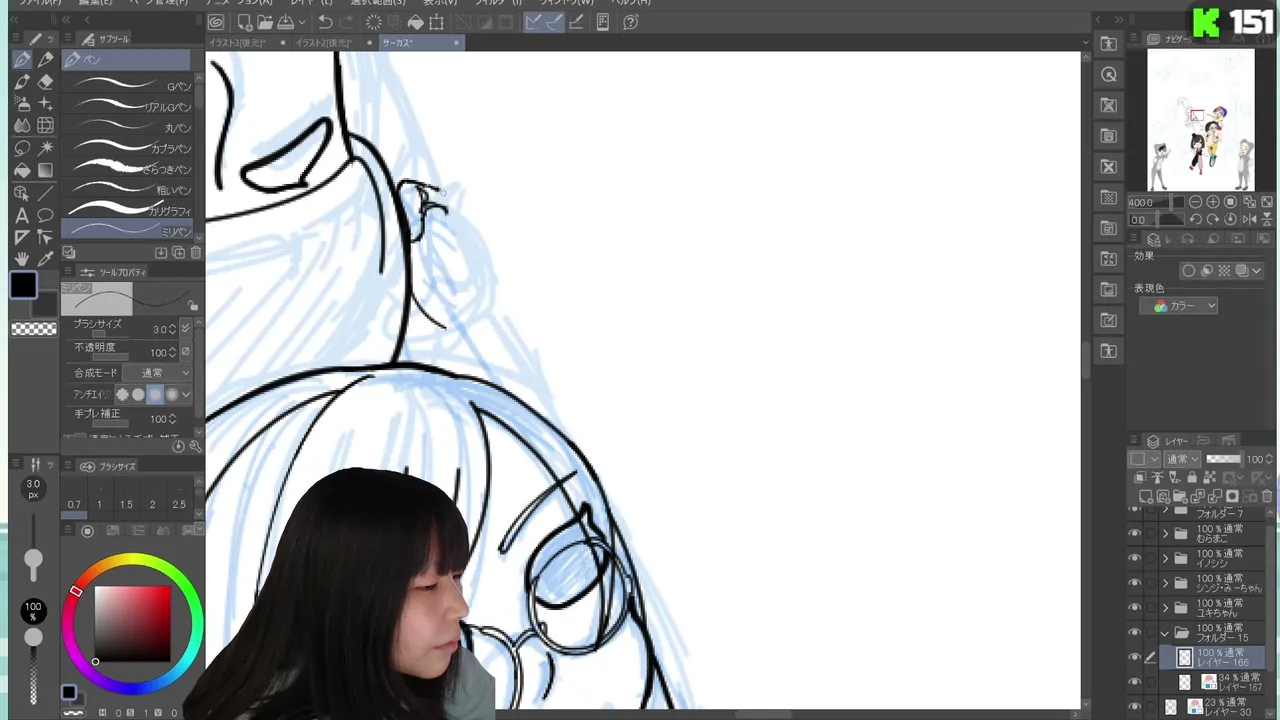
Task: Toggle Snap to Special Ruler
Action: 555,22
